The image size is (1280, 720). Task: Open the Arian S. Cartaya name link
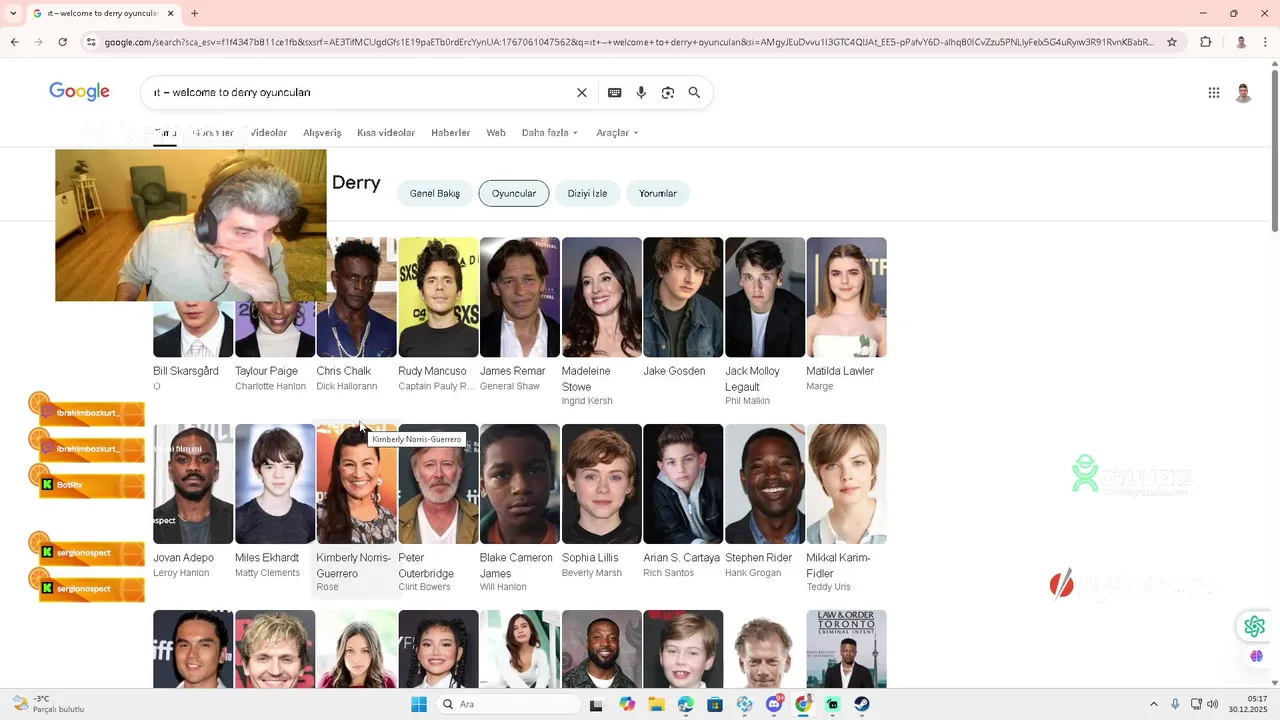(x=681, y=558)
